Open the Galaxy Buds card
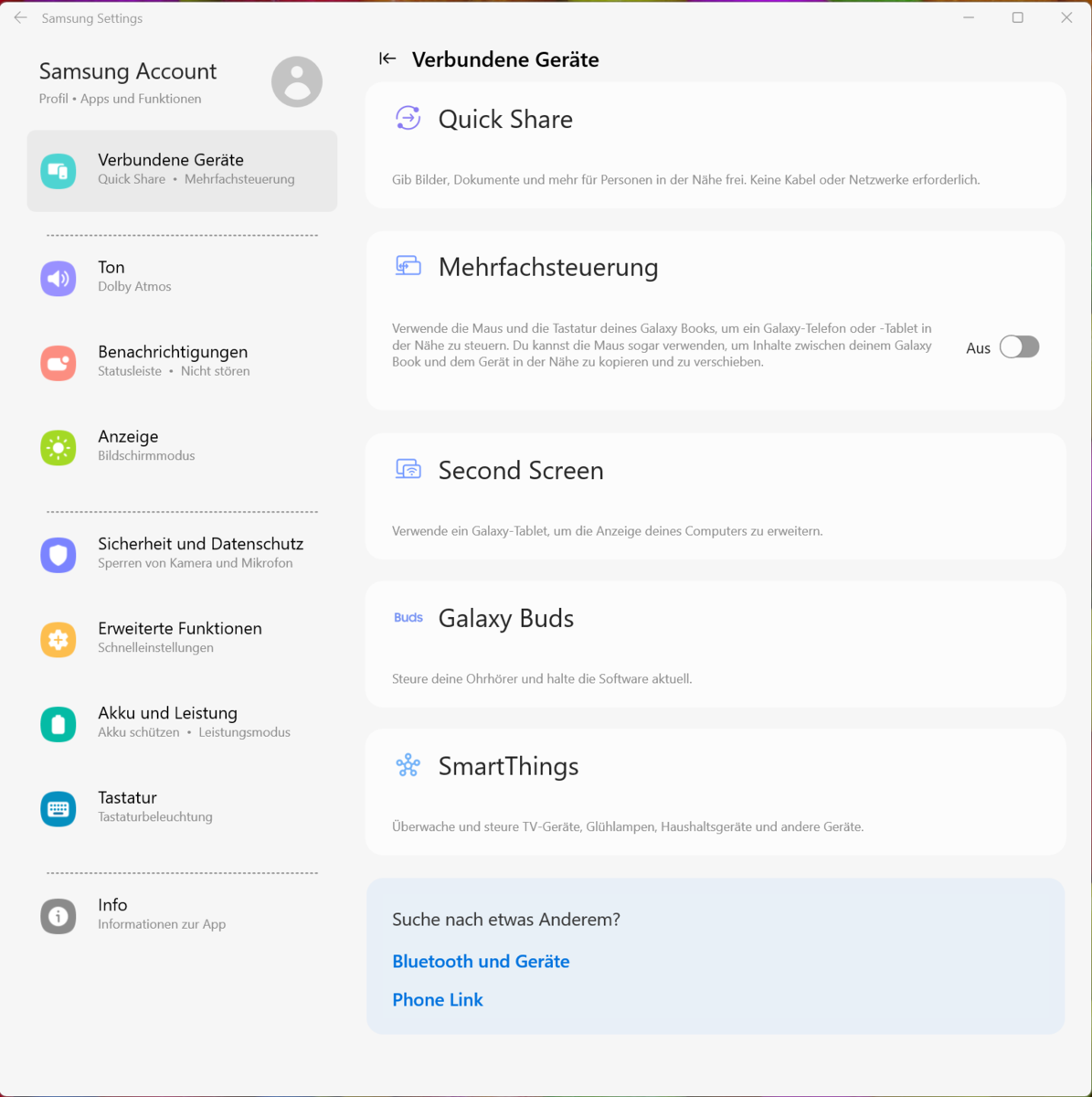1092x1097 pixels. [716, 644]
